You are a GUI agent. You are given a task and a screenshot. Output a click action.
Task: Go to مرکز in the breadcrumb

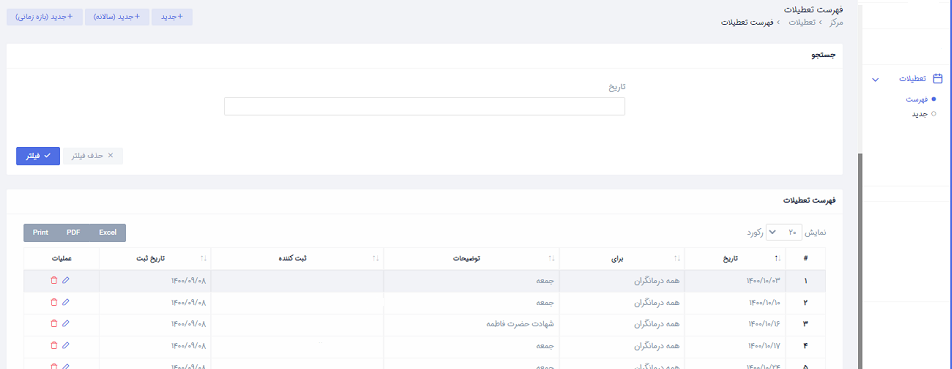836,22
